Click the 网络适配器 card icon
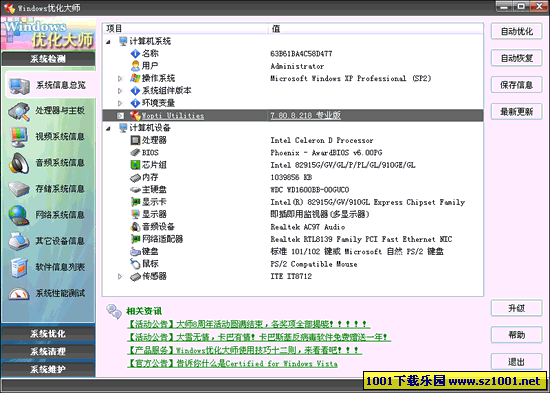 click(135, 239)
